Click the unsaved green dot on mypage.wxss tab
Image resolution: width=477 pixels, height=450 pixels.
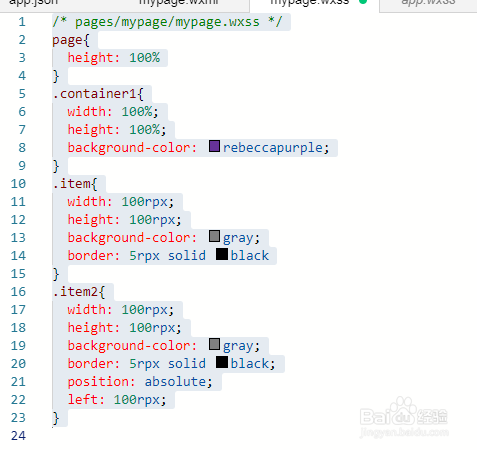[363, 2]
